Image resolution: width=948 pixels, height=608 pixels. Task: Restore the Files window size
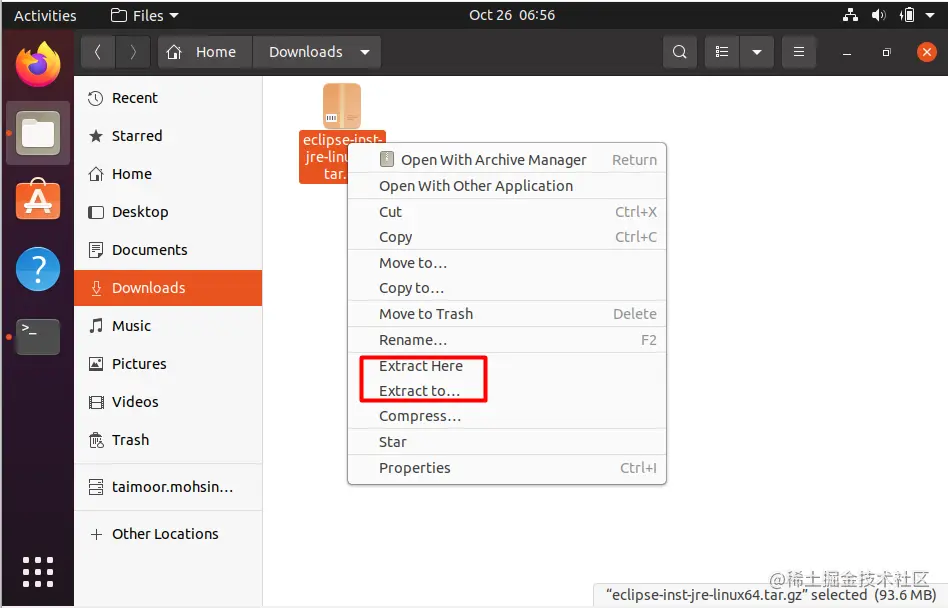point(886,53)
